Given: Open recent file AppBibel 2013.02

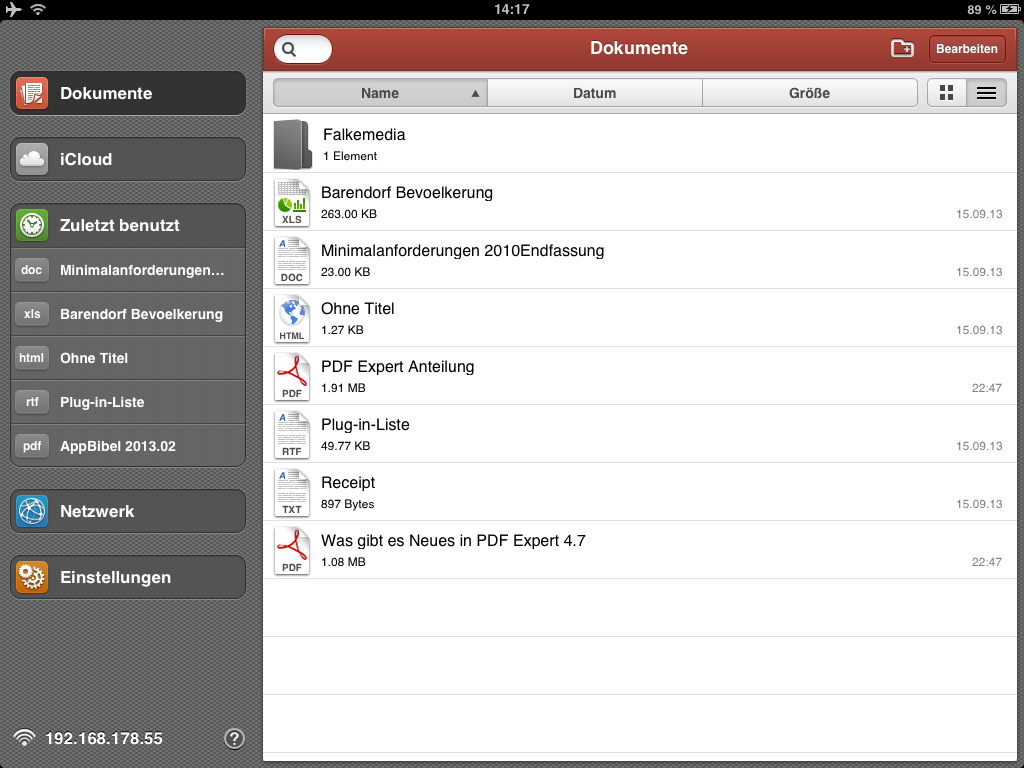Looking at the screenshot, I should pyautogui.click(x=128, y=446).
